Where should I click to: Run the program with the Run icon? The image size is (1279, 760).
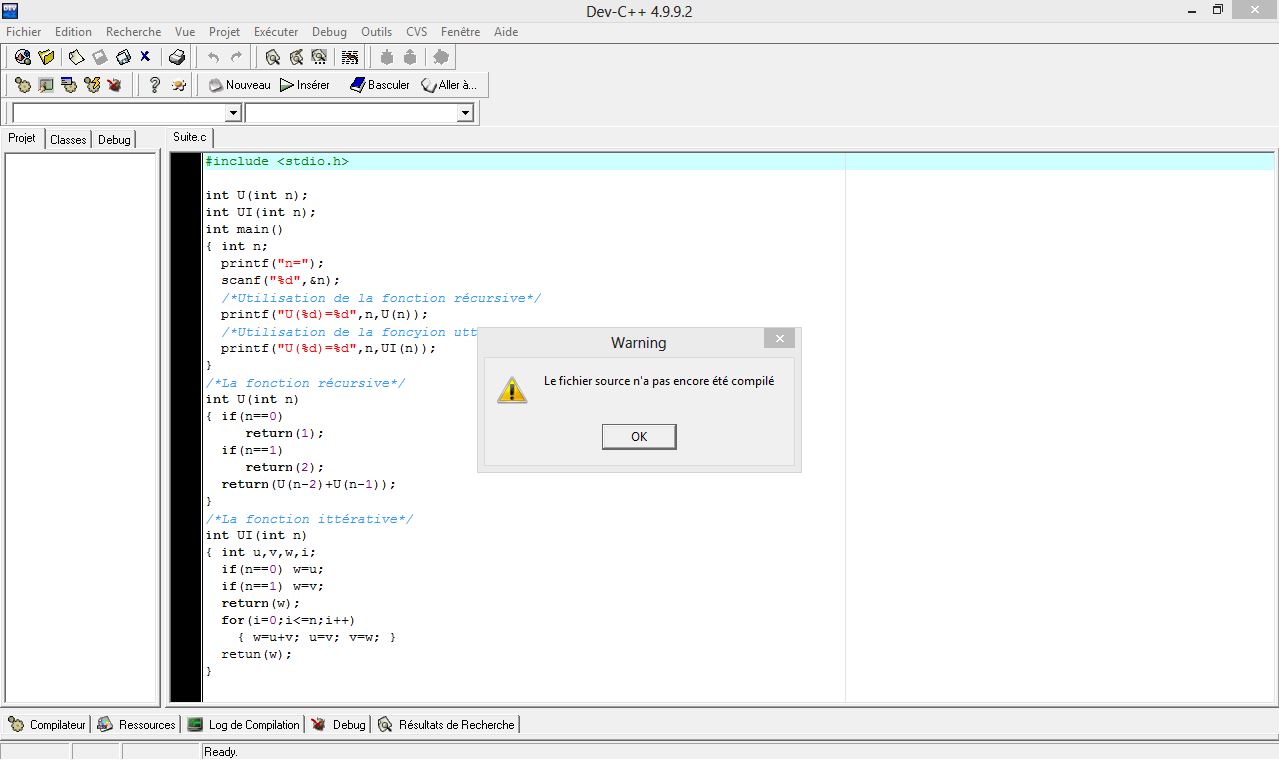click(46, 85)
